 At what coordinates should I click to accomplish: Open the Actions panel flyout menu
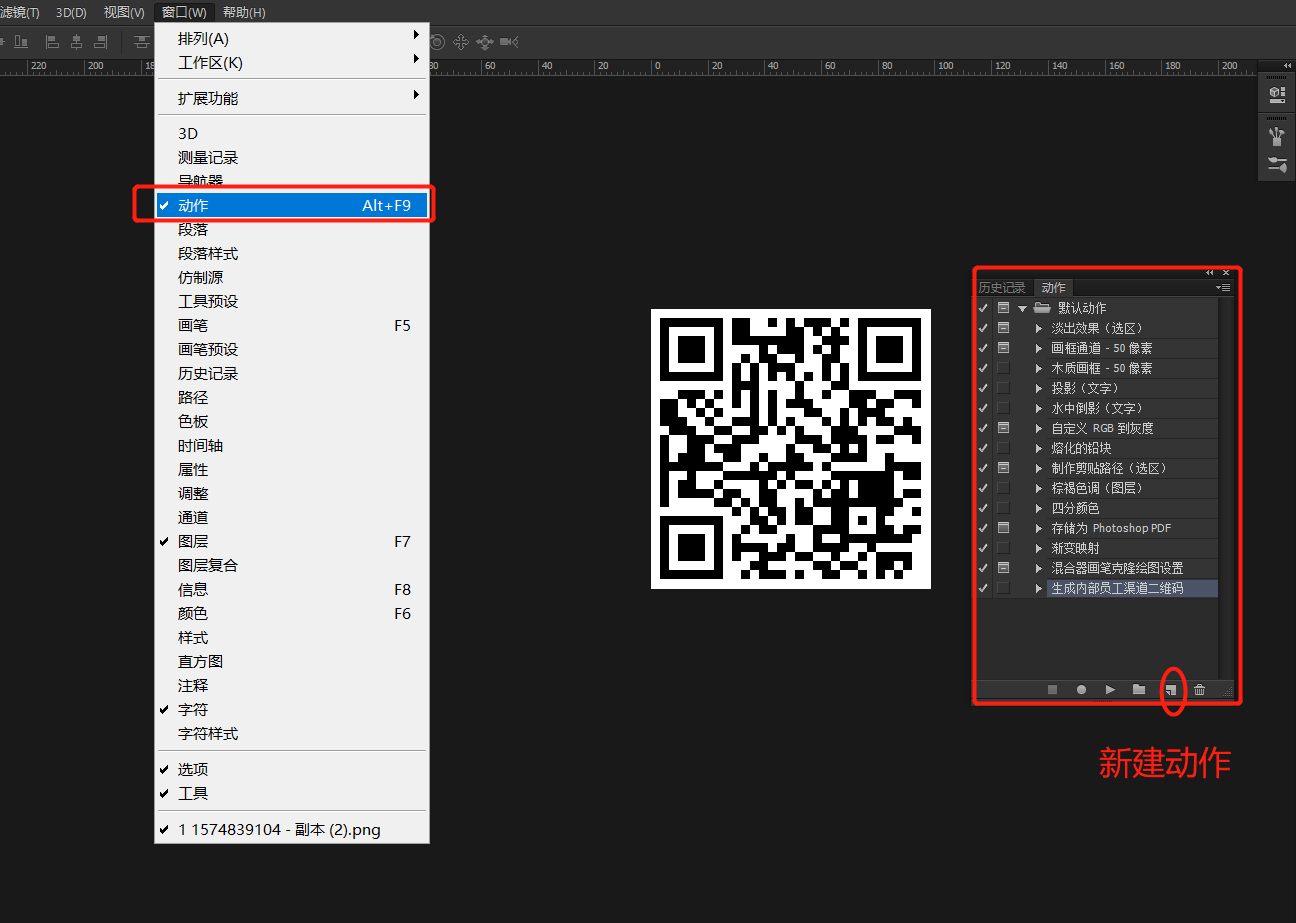1223,288
